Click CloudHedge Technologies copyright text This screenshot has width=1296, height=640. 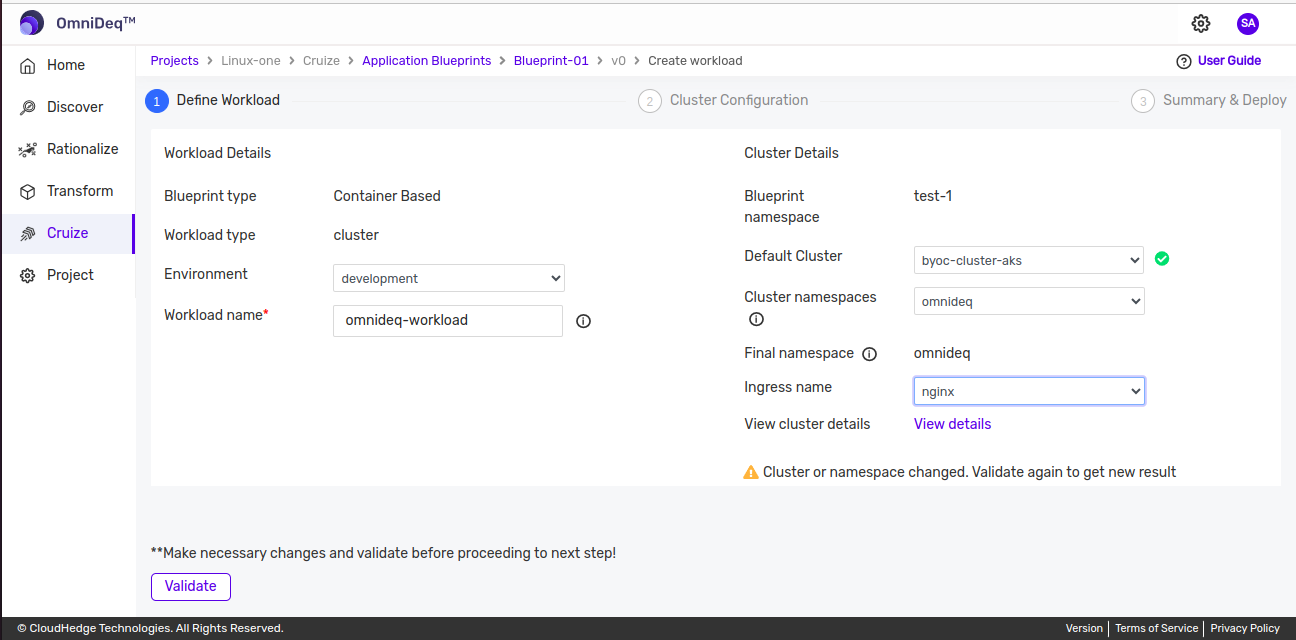coord(151,628)
